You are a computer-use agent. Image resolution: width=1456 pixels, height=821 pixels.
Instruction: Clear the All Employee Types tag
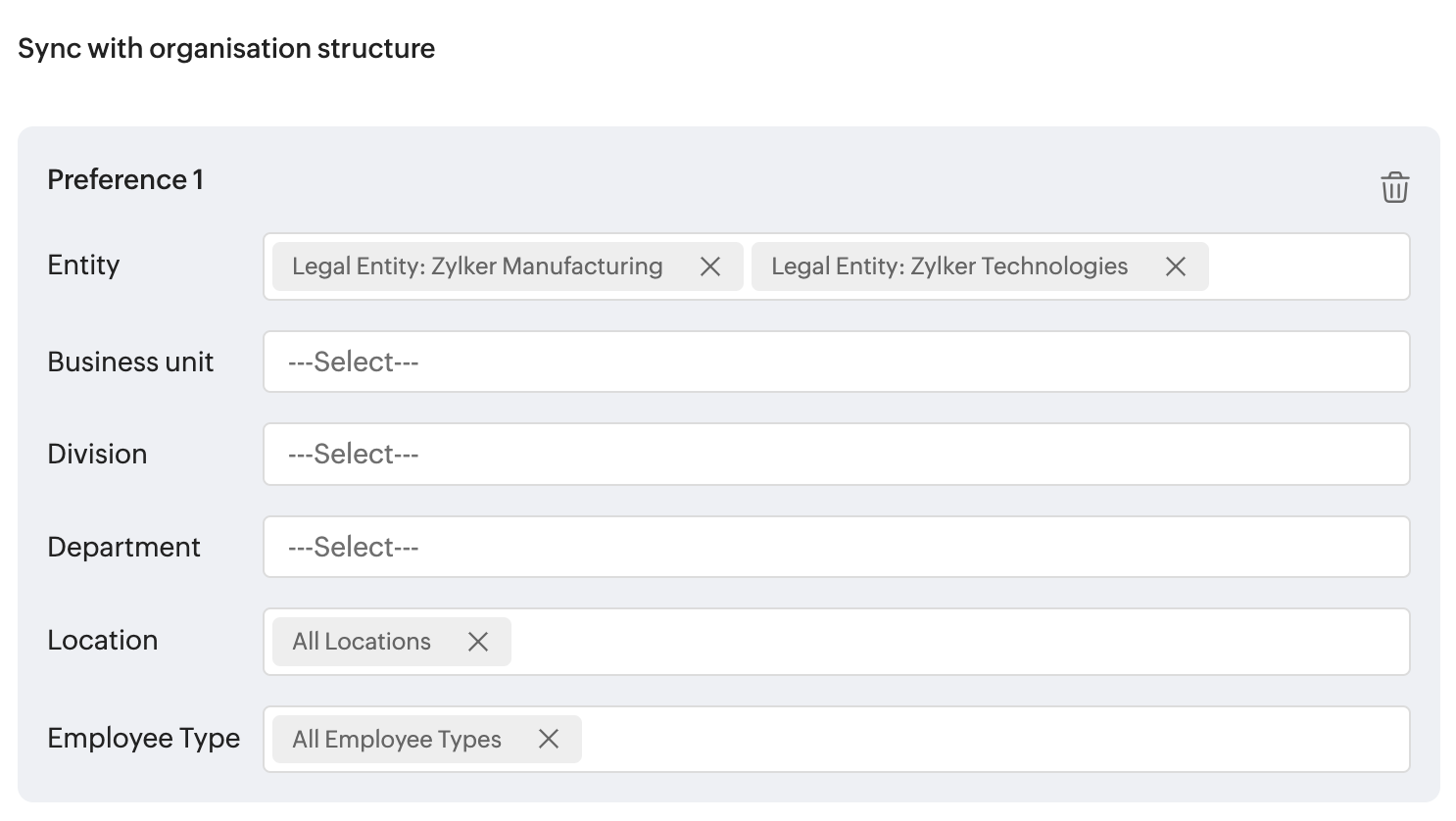[x=549, y=739]
